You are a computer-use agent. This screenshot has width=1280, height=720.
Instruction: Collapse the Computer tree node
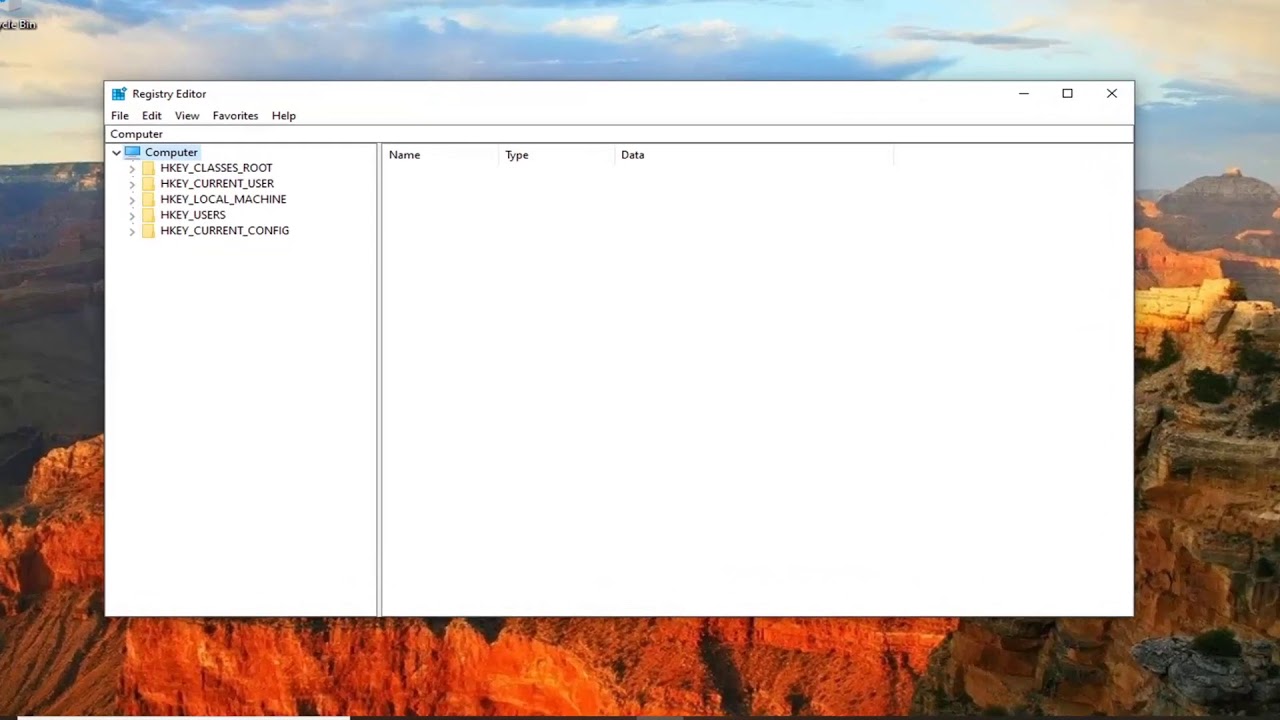[x=116, y=153]
